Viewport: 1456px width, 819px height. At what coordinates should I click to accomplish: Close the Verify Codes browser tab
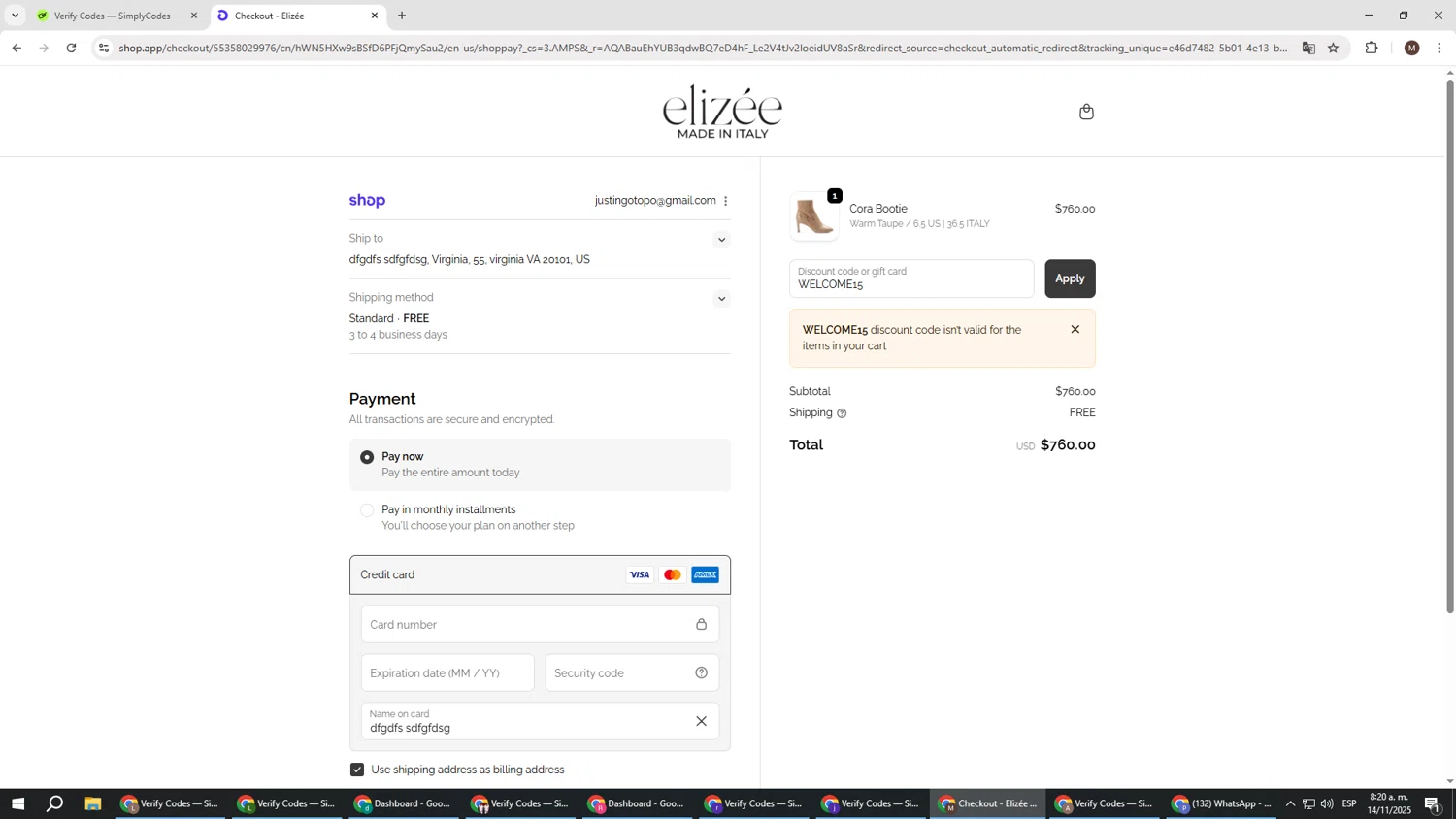[x=194, y=16]
